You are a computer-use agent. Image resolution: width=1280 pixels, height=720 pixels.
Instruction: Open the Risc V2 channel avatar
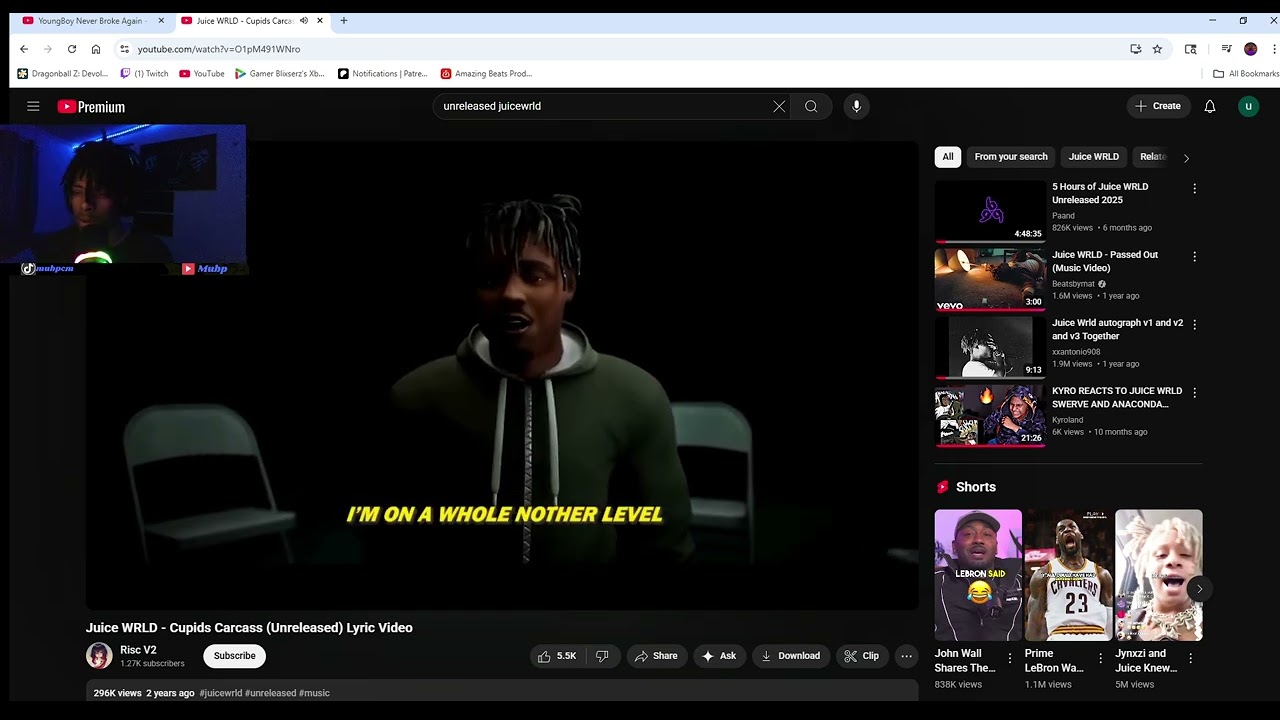click(99, 656)
